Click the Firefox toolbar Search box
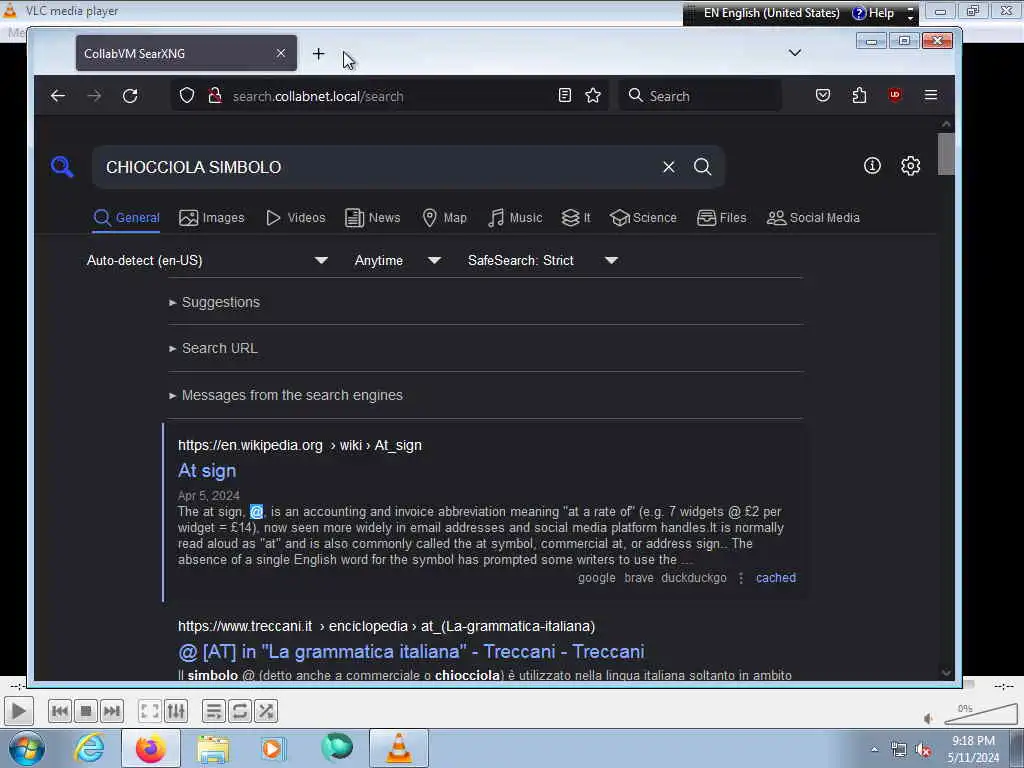Screen dimensions: 1024x768 pos(700,96)
